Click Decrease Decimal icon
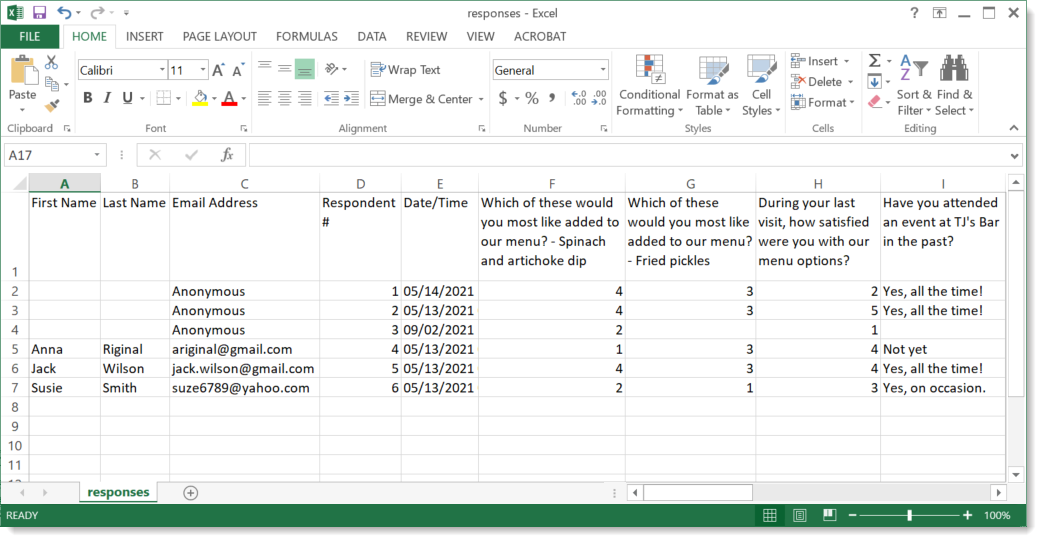Image resolution: width=1042 pixels, height=542 pixels. (599, 98)
